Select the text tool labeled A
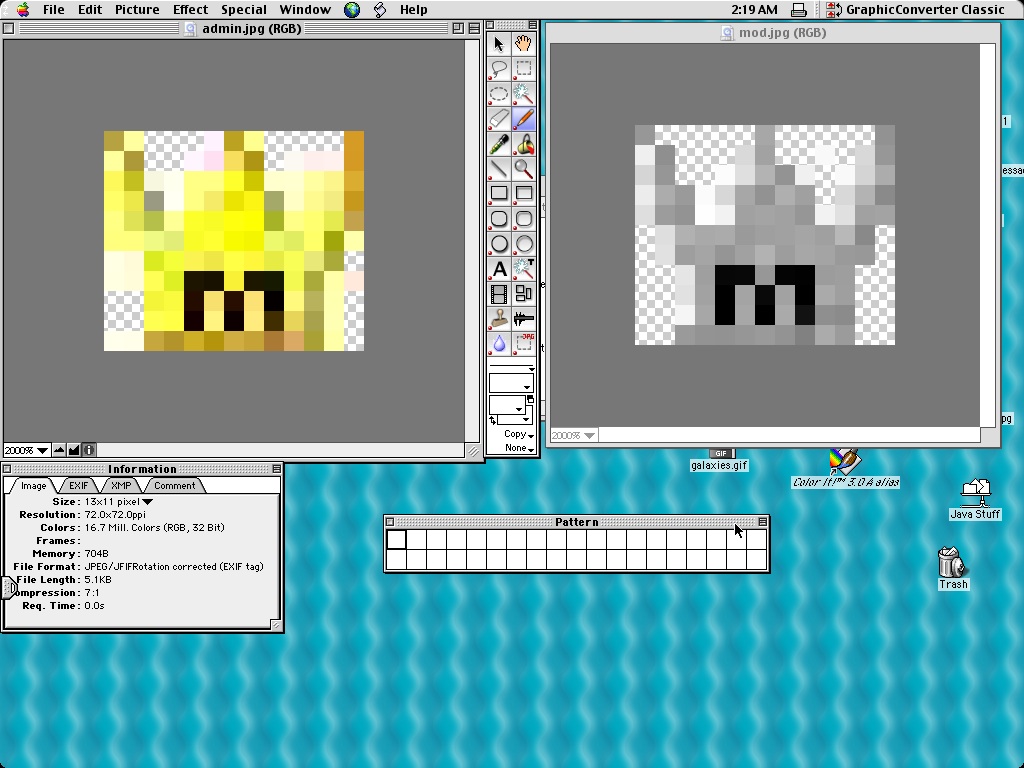Viewport: 1024px width, 768px height. tap(499, 269)
